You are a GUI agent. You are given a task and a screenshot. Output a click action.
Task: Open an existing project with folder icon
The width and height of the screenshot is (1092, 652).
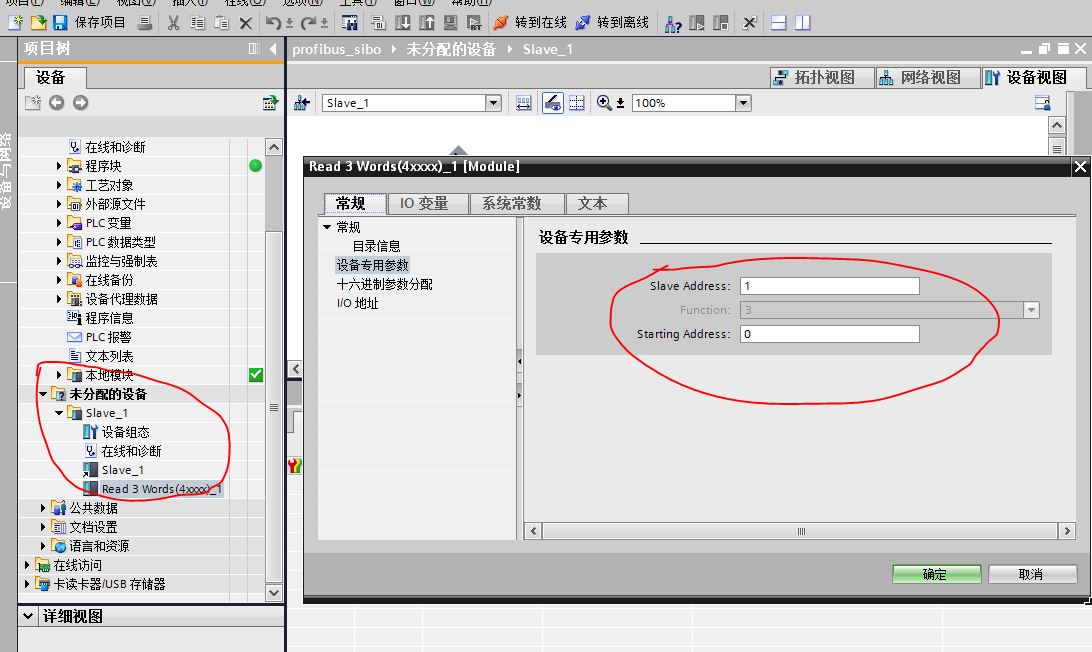(x=38, y=23)
